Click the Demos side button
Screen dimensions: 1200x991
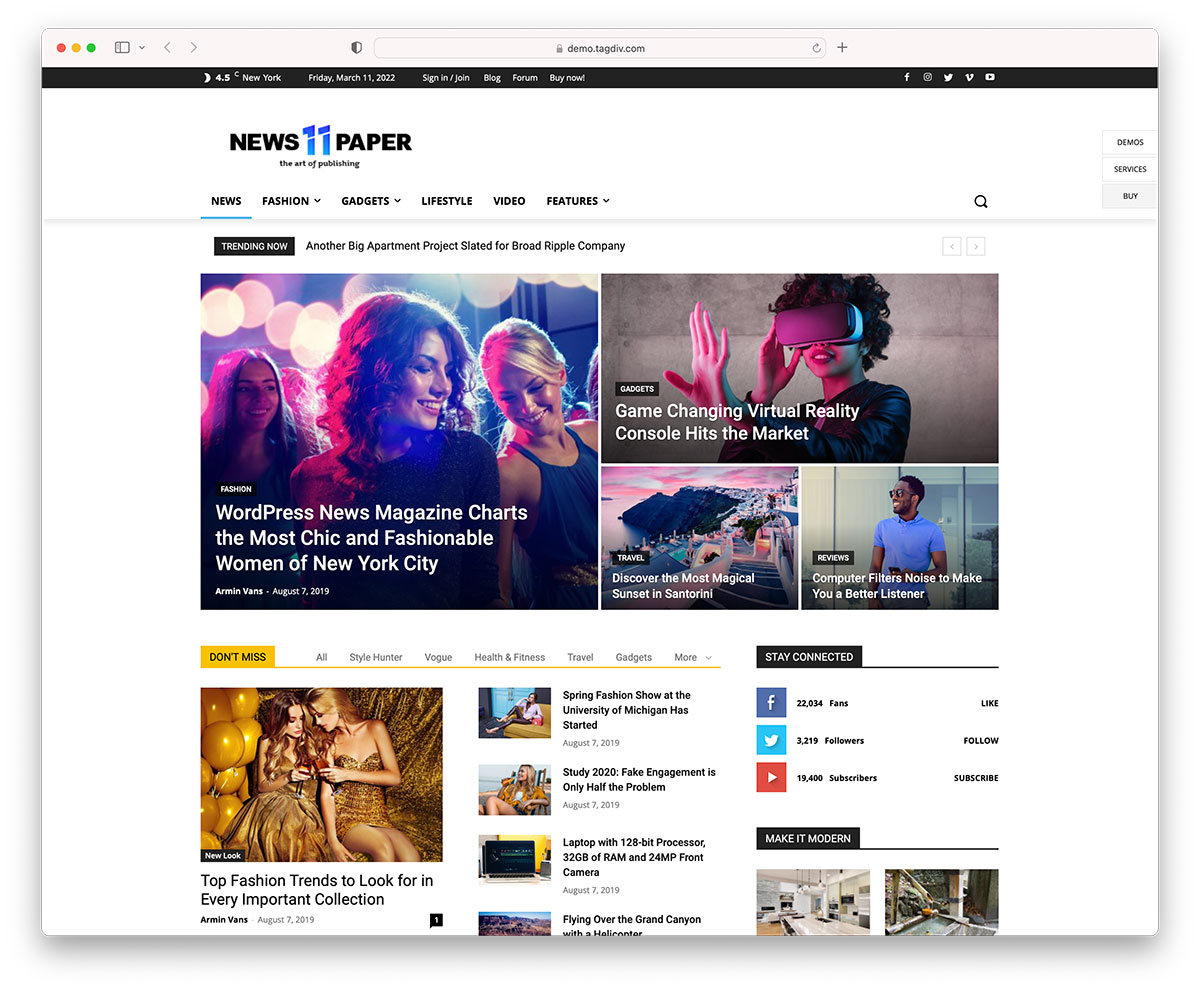[x=1130, y=142]
